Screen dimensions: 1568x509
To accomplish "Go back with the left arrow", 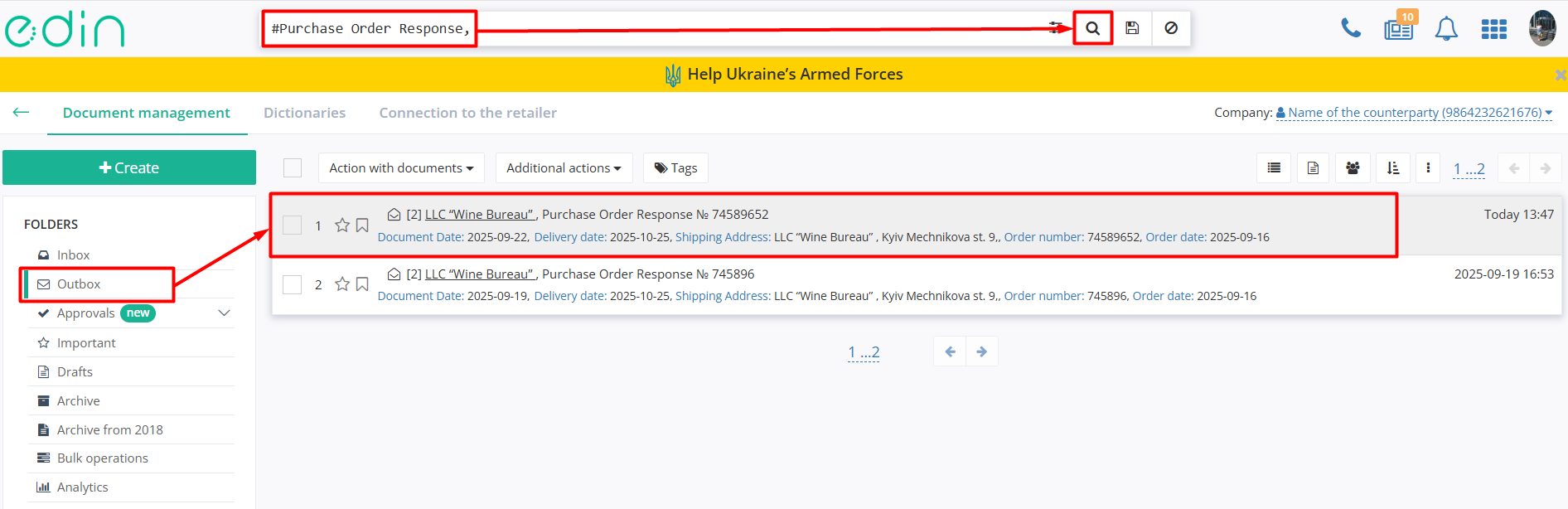I will coord(22,112).
